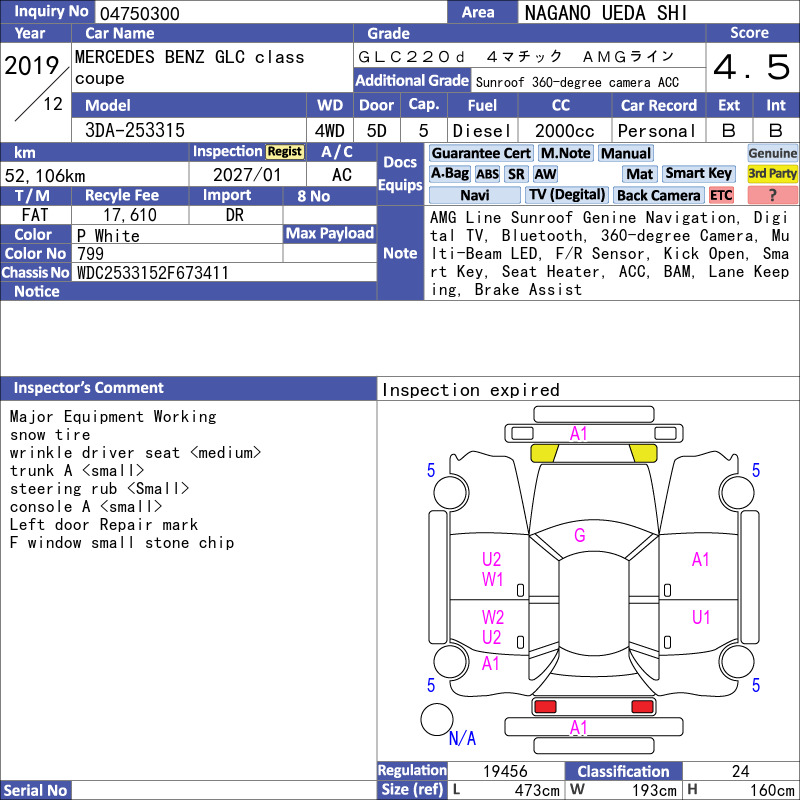Click the empty Max Payload field
The height and width of the screenshot is (800, 800).
pyautogui.click(x=330, y=253)
